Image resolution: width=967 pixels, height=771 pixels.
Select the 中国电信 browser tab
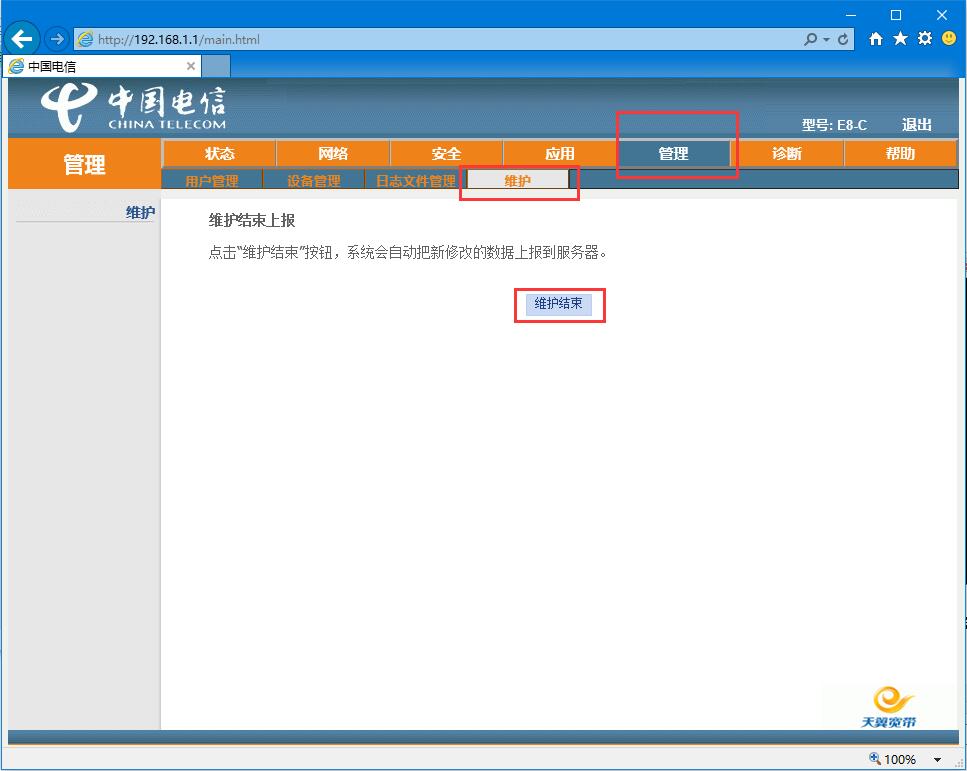click(x=102, y=66)
